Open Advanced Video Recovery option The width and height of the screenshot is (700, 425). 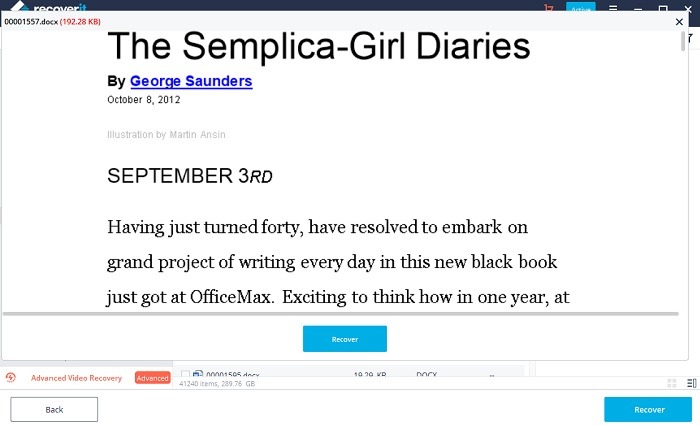76,378
